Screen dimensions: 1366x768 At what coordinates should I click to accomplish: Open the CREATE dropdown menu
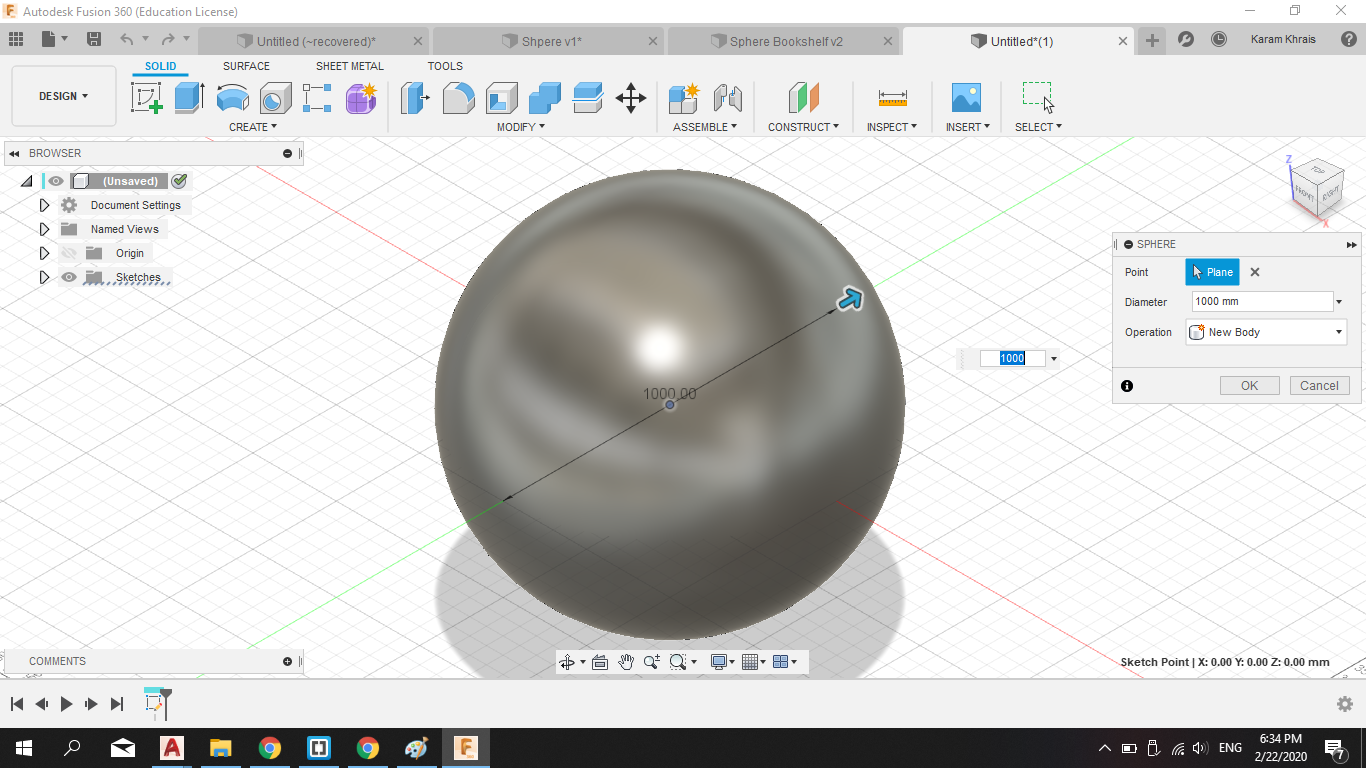[253, 127]
